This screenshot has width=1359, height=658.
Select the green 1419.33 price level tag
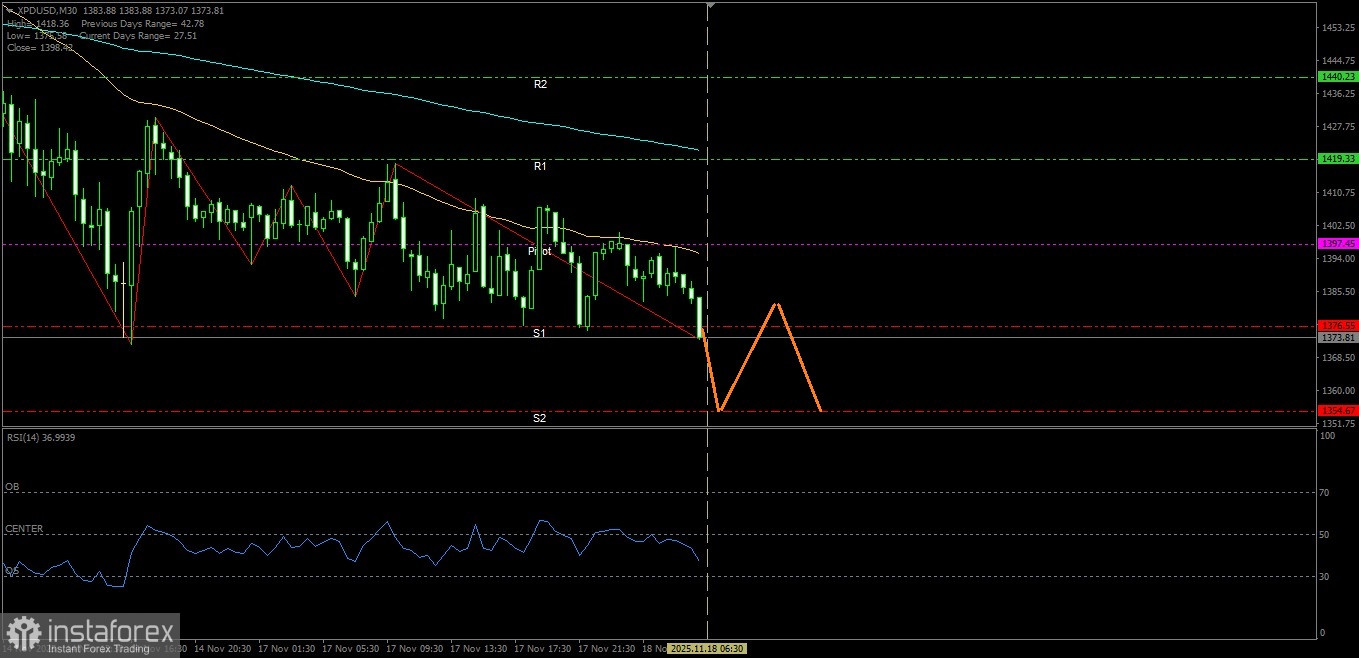[x=1337, y=158]
